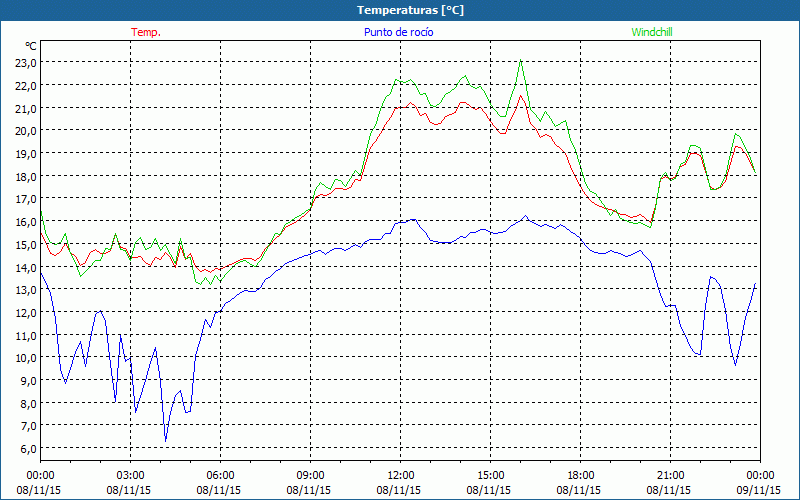
Task: Click the 11,0 y-axis value
Action: point(26,336)
